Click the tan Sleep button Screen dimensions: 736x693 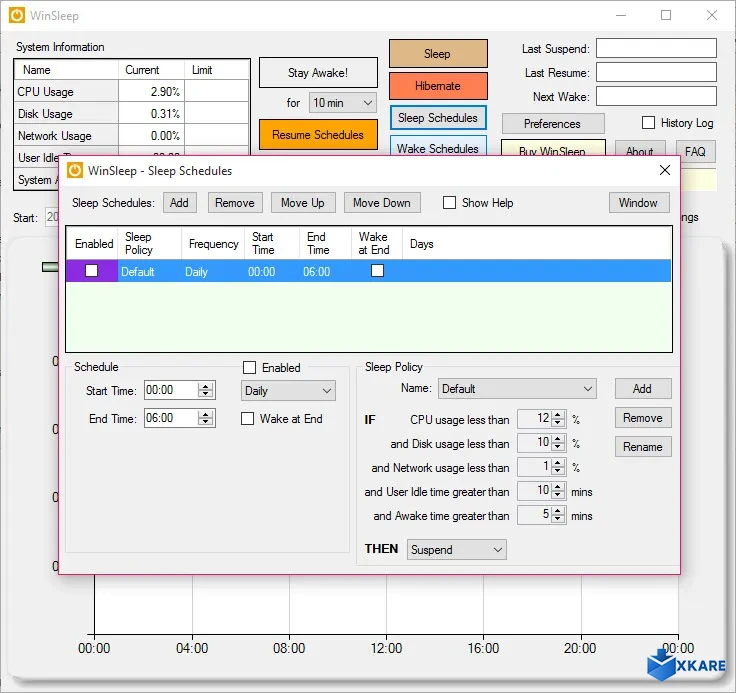click(x=438, y=54)
